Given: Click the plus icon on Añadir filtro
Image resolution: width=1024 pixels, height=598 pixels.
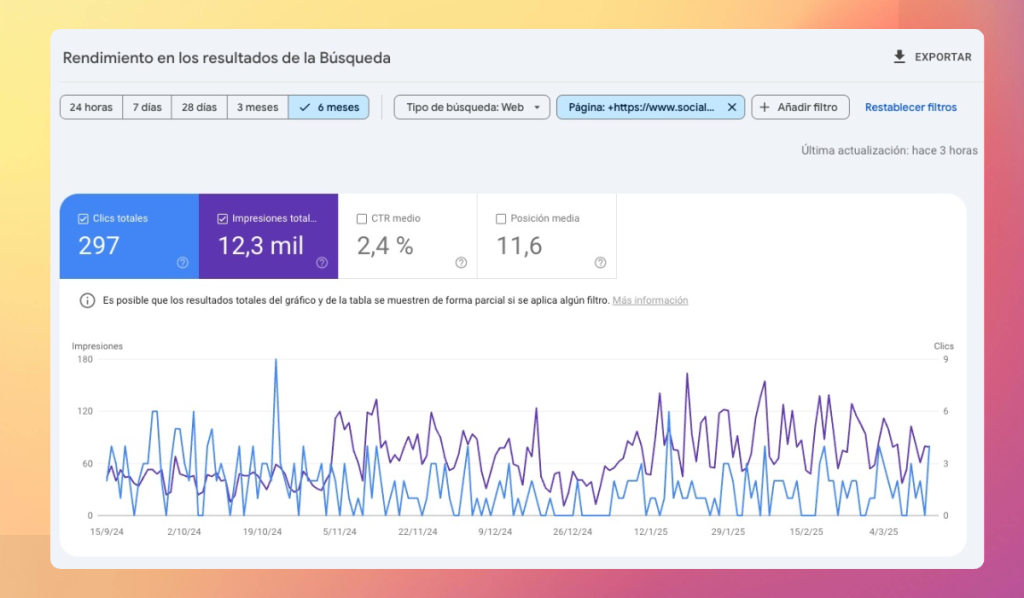Looking at the screenshot, I should pos(764,107).
